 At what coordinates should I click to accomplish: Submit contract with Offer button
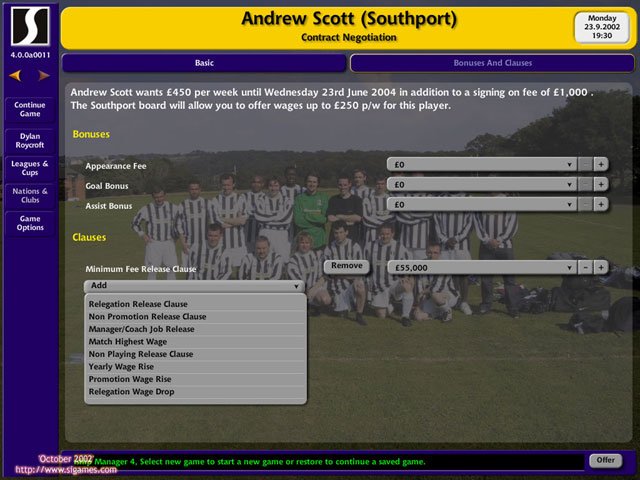(x=606, y=460)
